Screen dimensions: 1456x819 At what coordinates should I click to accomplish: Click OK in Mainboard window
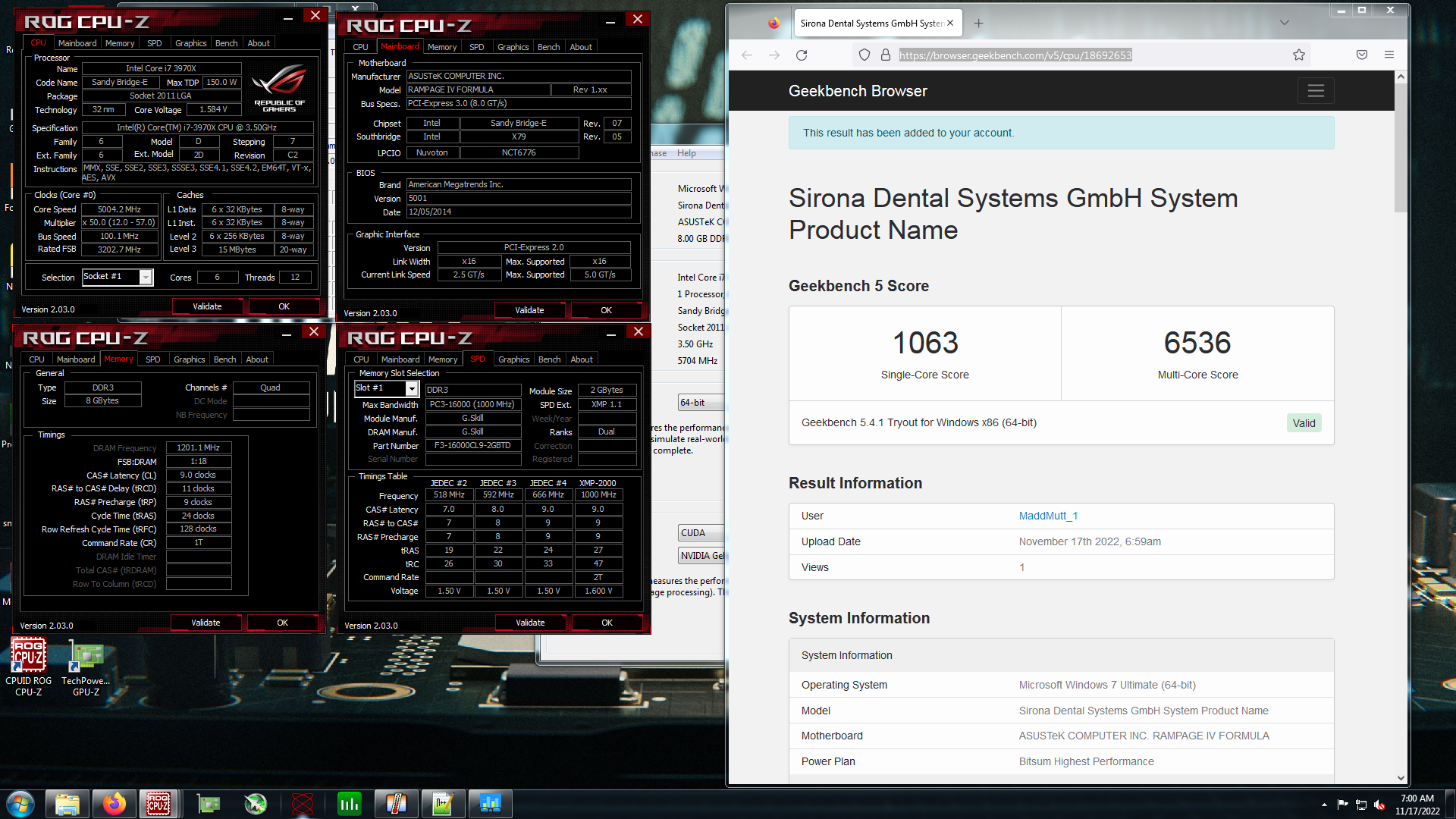[x=606, y=310]
